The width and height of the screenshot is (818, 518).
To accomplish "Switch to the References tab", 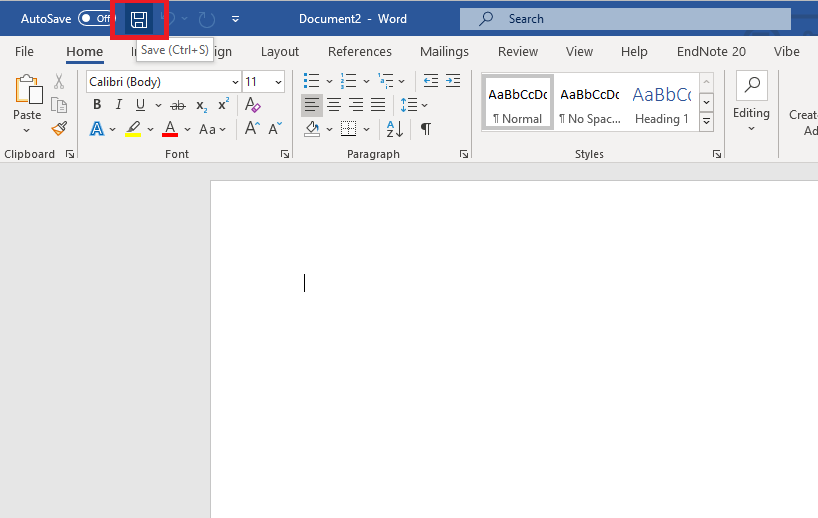I will coord(360,51).
